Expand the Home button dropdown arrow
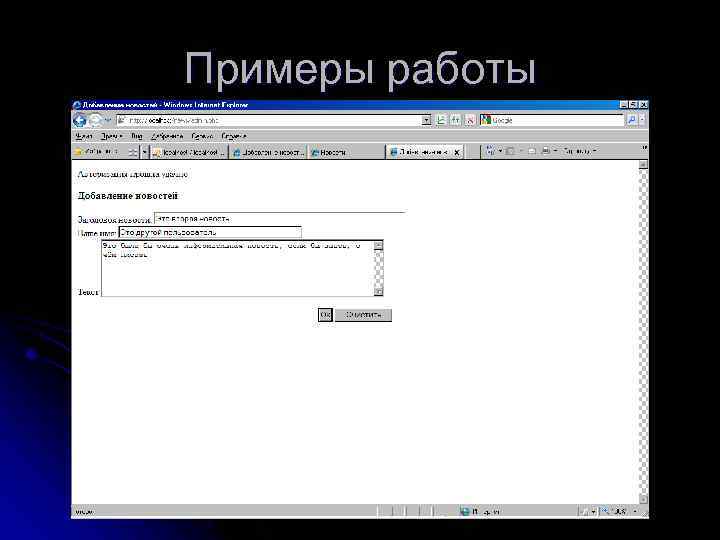This screenshot has width=720, height=540. [x=501, y=151]
